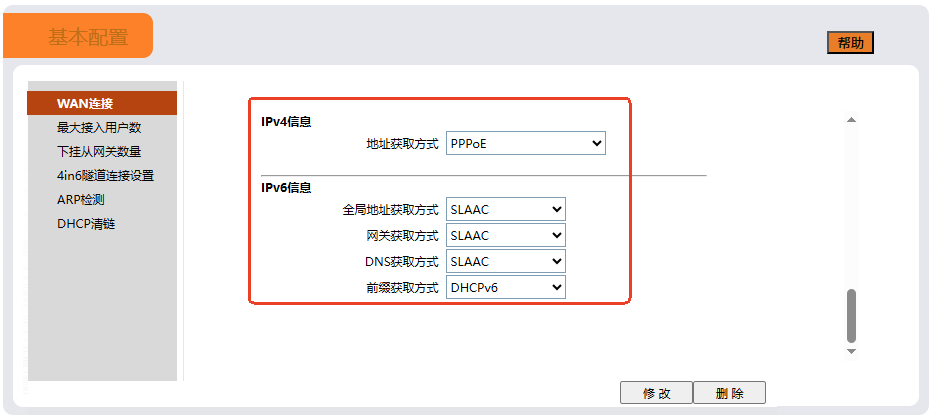936x418 pixels.
Task: Expand the DNS获取方式 dropdown
Action: pyautogui.click(x=506, y=262)
